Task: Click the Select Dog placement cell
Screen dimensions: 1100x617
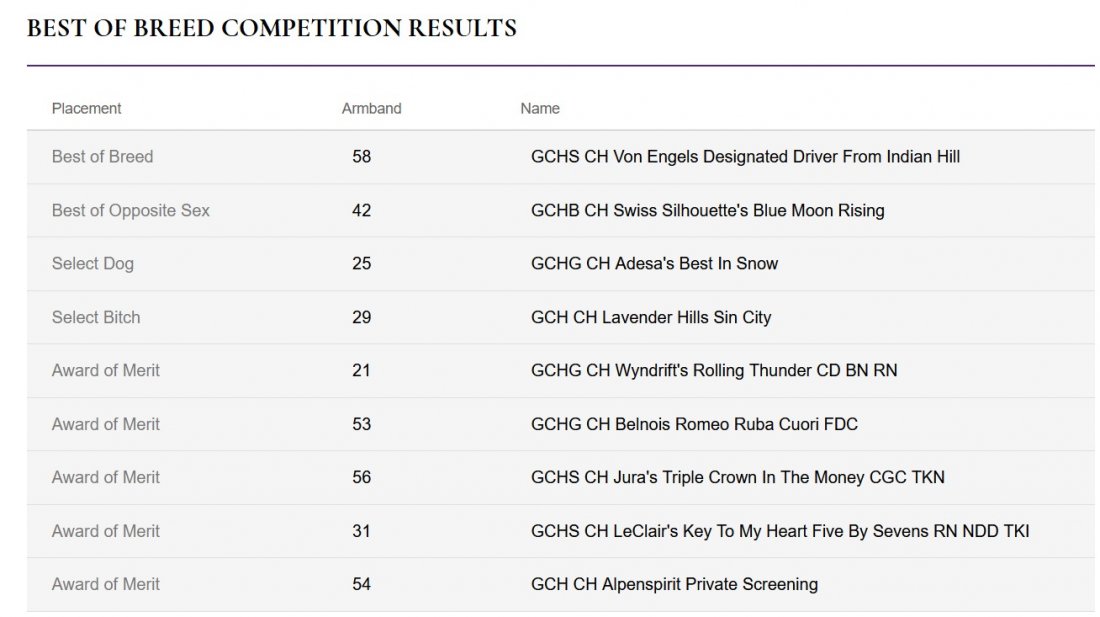Action: click(x=93, y=264)
